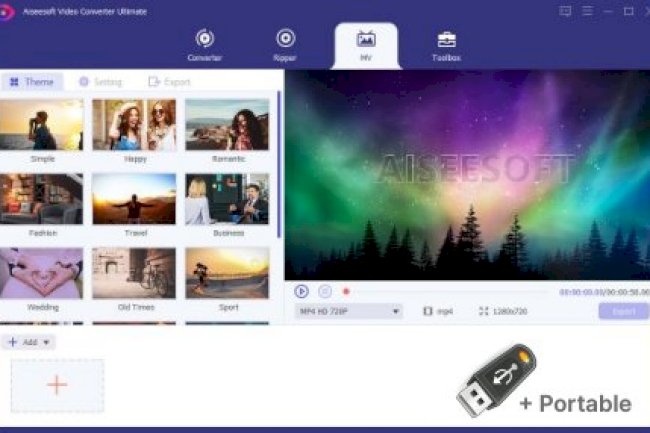The image size is (650, 433).
Task: Open the MP4 HD 720P format dropdown
Action: tap(348, 311)
